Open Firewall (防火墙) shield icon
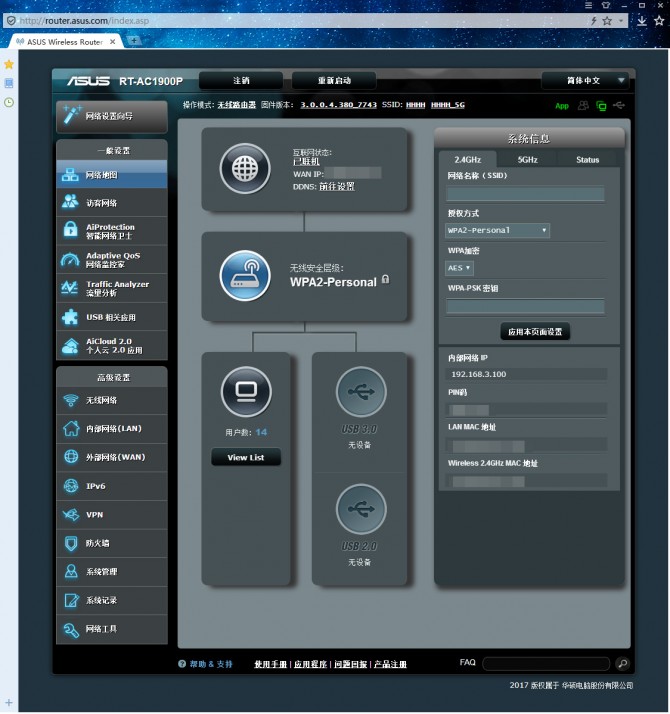Viewport: 670px width, 714px height. coord(71,543)
